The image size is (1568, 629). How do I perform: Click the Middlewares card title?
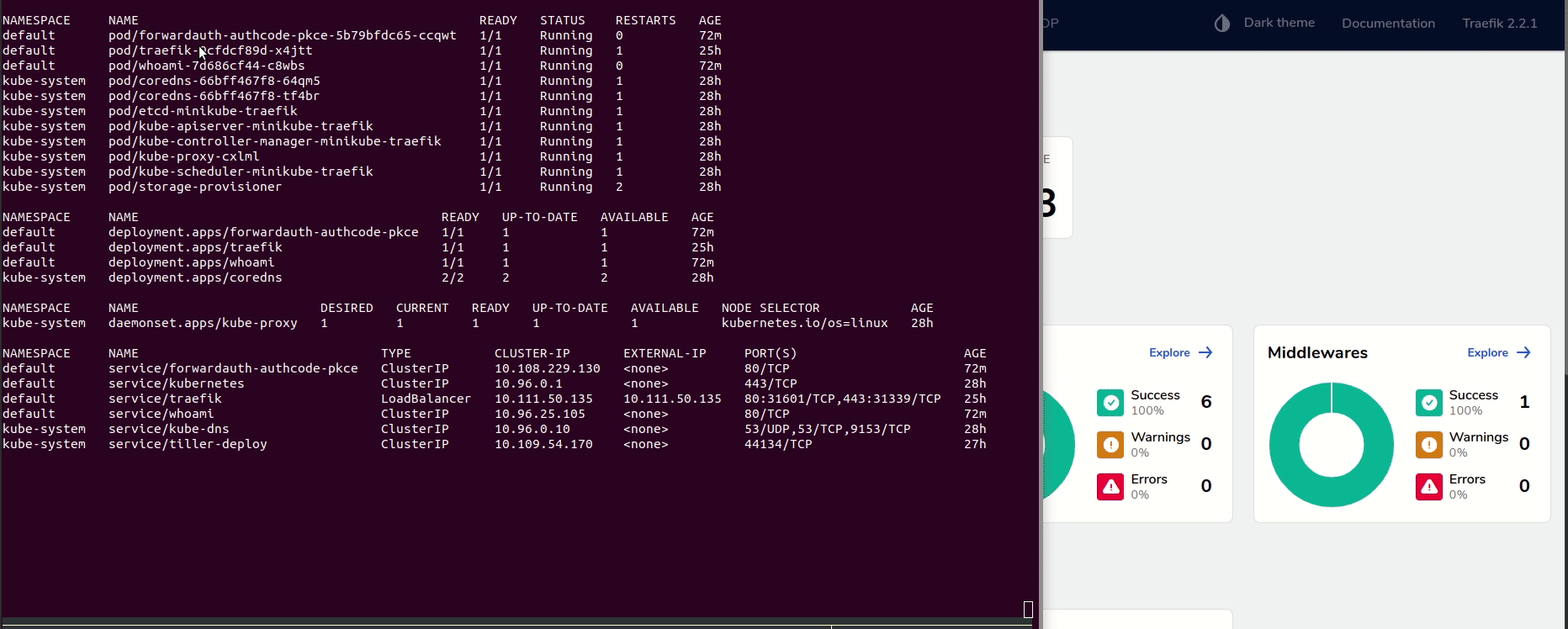pyautogui.click(x=1317, y=353)
